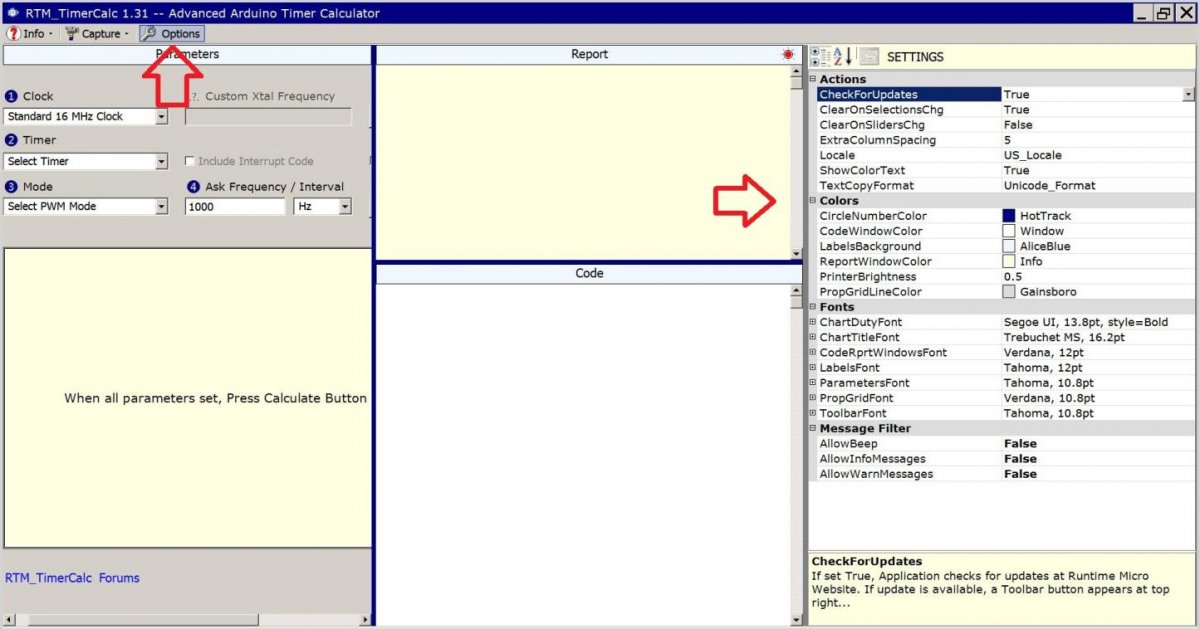Click the app icon in title bar
This screenshot has width=1200, height=629.
pyautogui.click(x=11, y=13)
